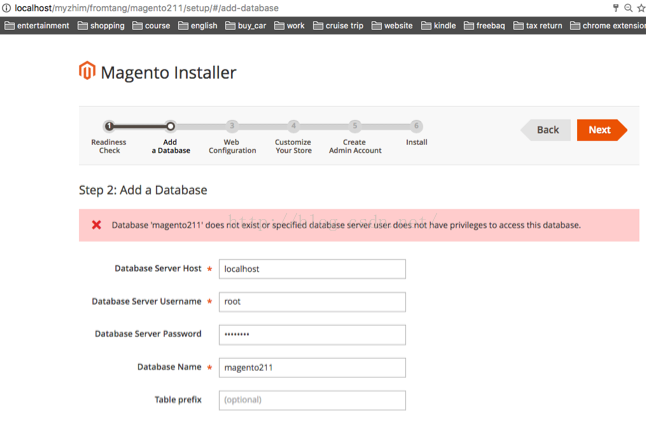
Task: Click the red X error icon
Action: [x=96, y=225]
